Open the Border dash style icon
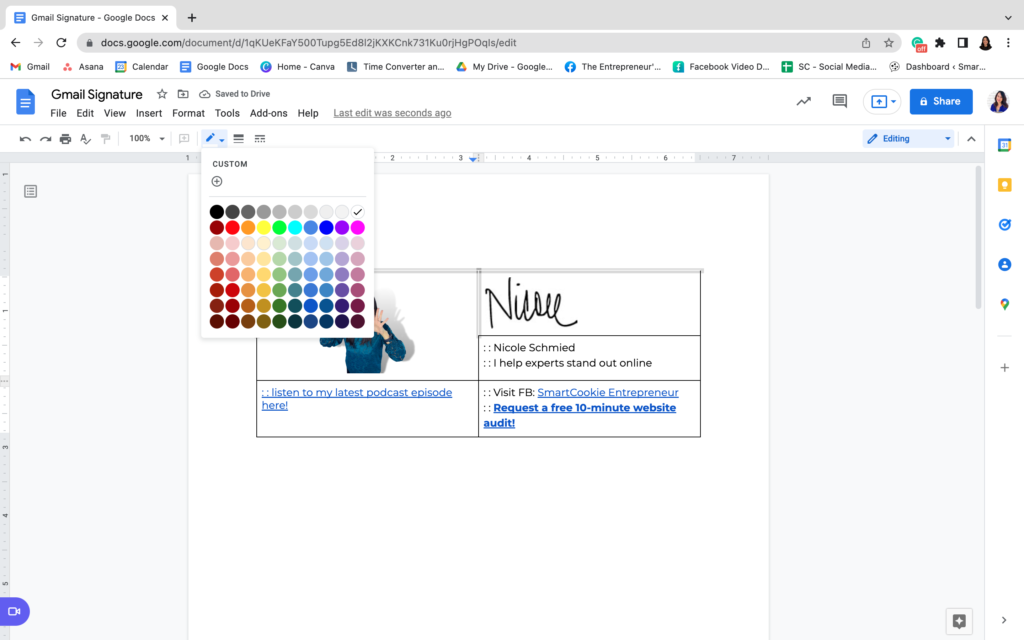The height and width of the screenshot is (640, 1024). point(260,138)
